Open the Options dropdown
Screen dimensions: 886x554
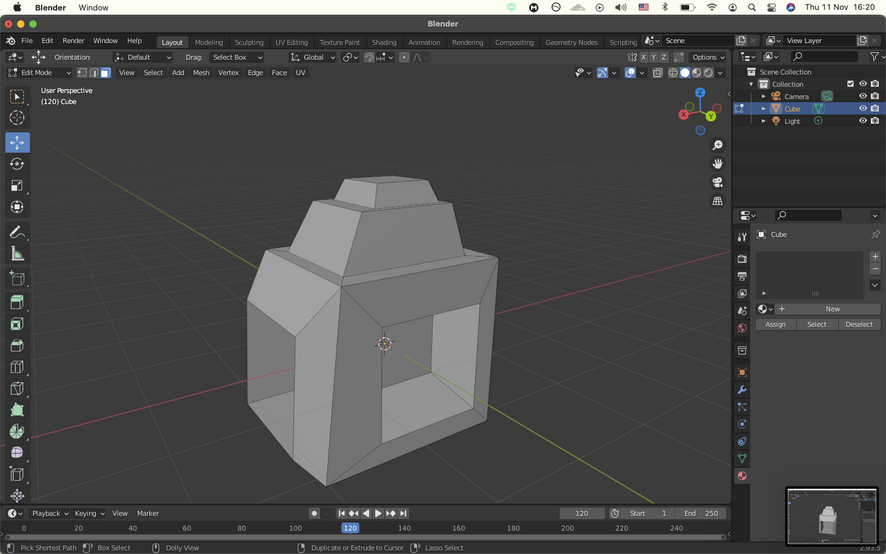709,57
